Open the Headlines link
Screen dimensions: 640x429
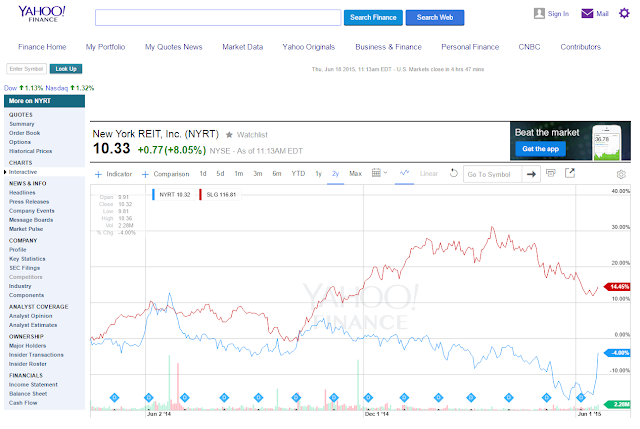(x=22, y=193)
